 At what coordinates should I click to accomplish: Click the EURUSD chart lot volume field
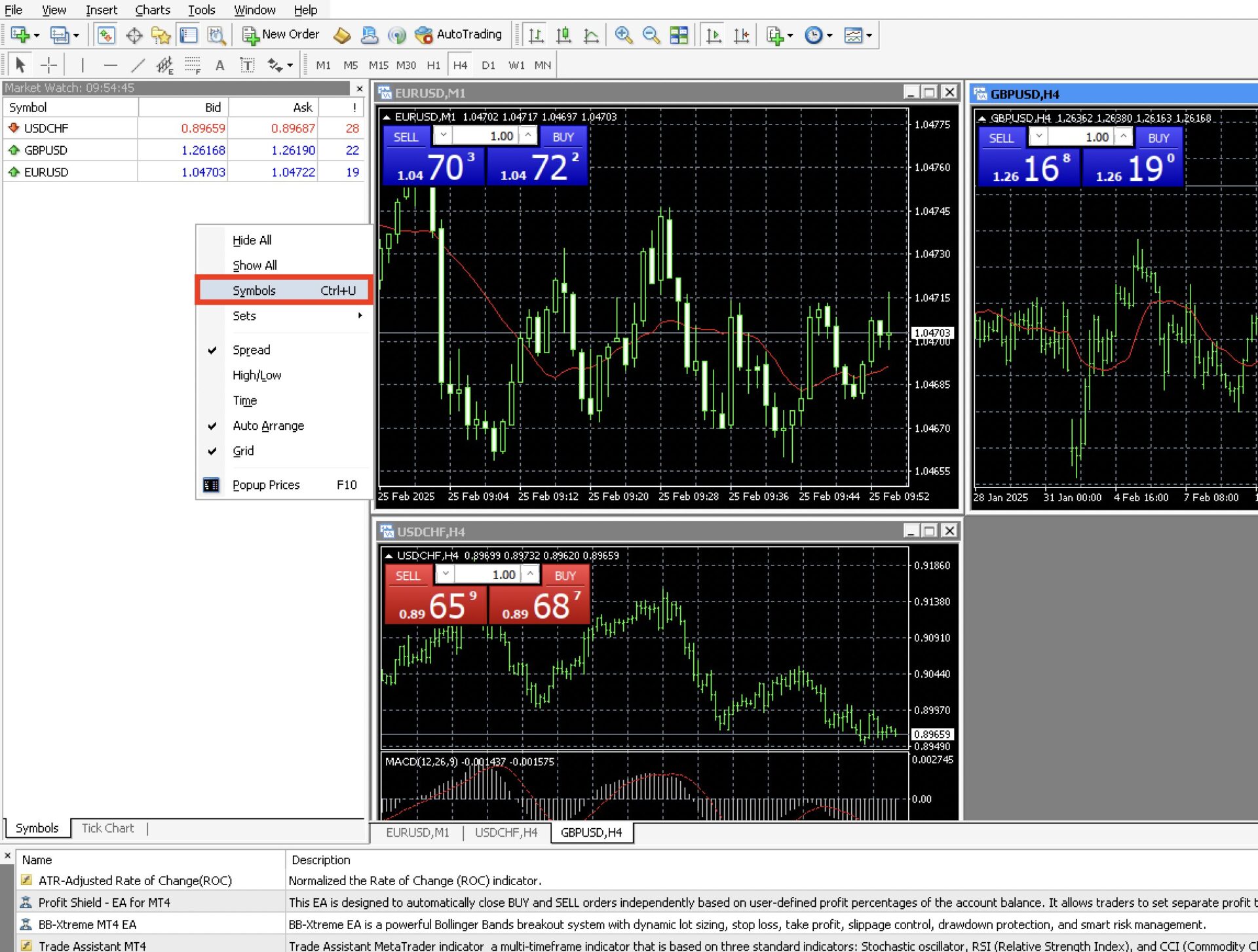[486, 136]
